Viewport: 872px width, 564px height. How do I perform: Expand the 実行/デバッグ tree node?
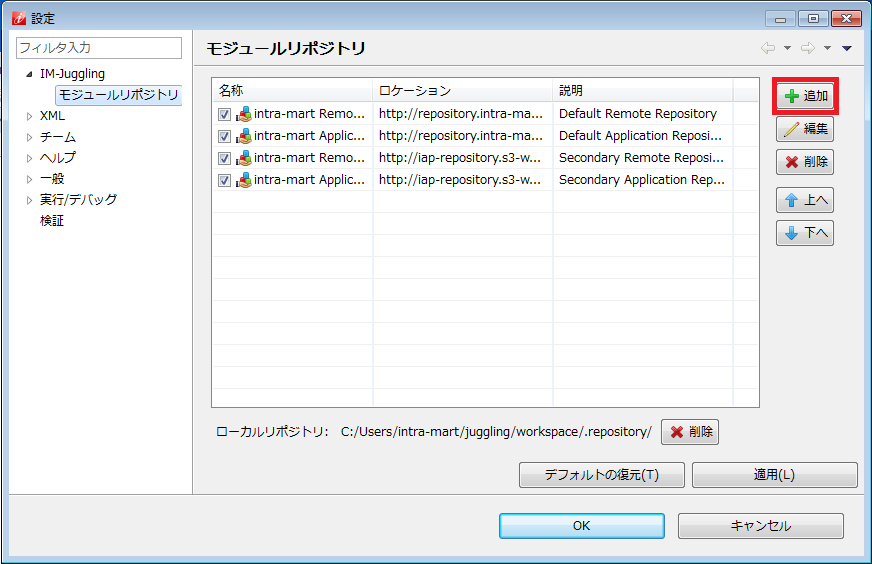point(29,200)
